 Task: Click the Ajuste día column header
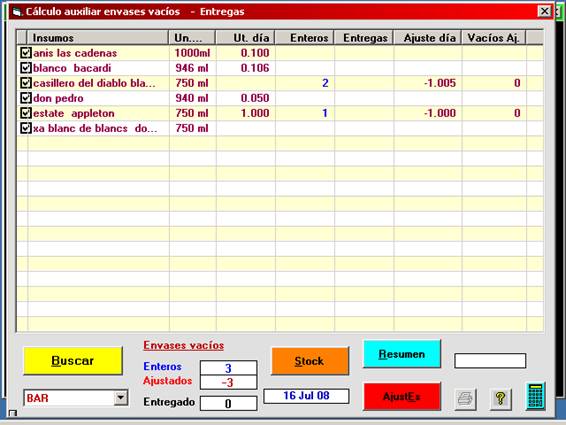pyautogui.click(x=427, y=38)
